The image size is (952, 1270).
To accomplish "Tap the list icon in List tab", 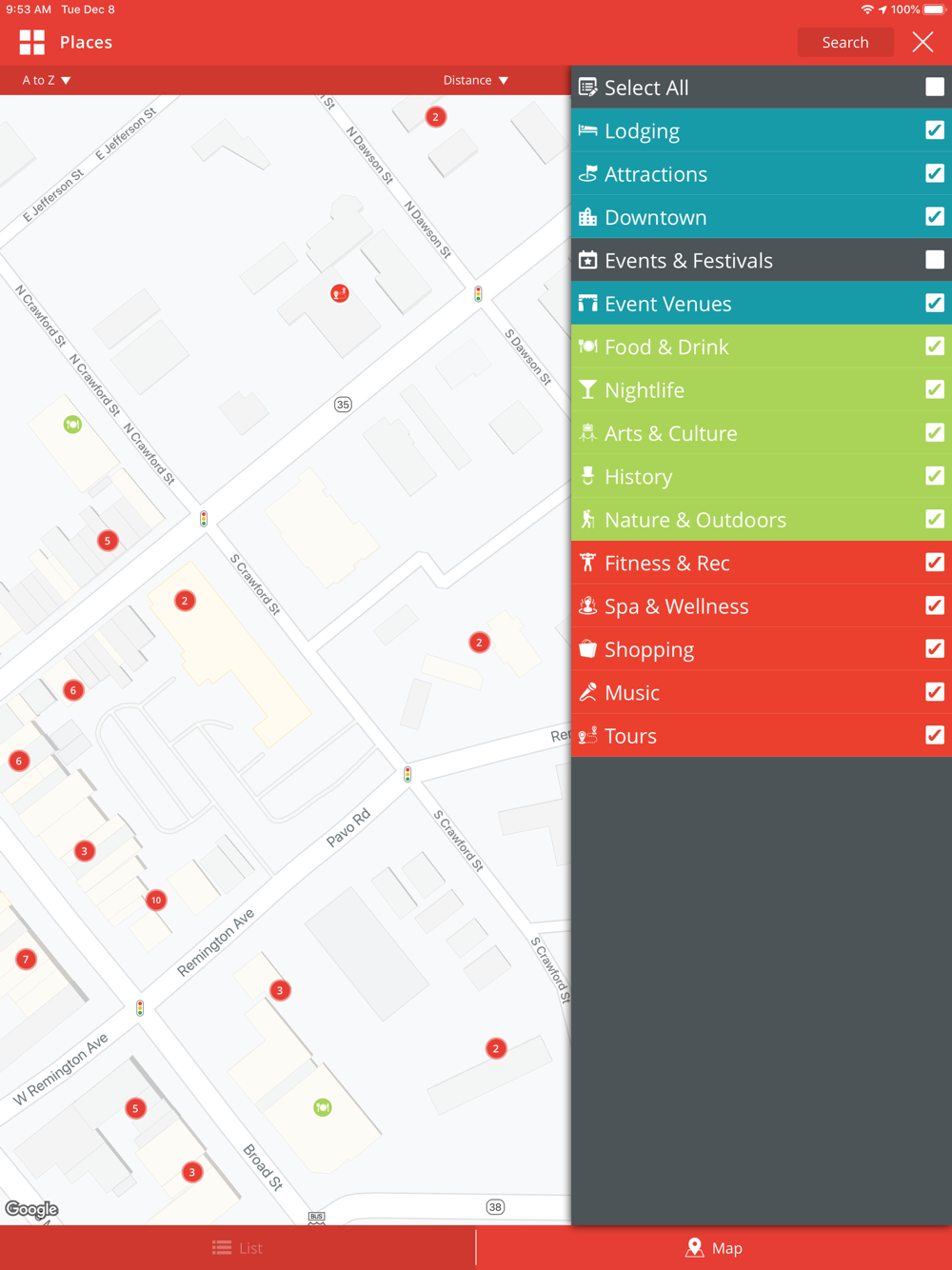I will [x=222, y=1248].
